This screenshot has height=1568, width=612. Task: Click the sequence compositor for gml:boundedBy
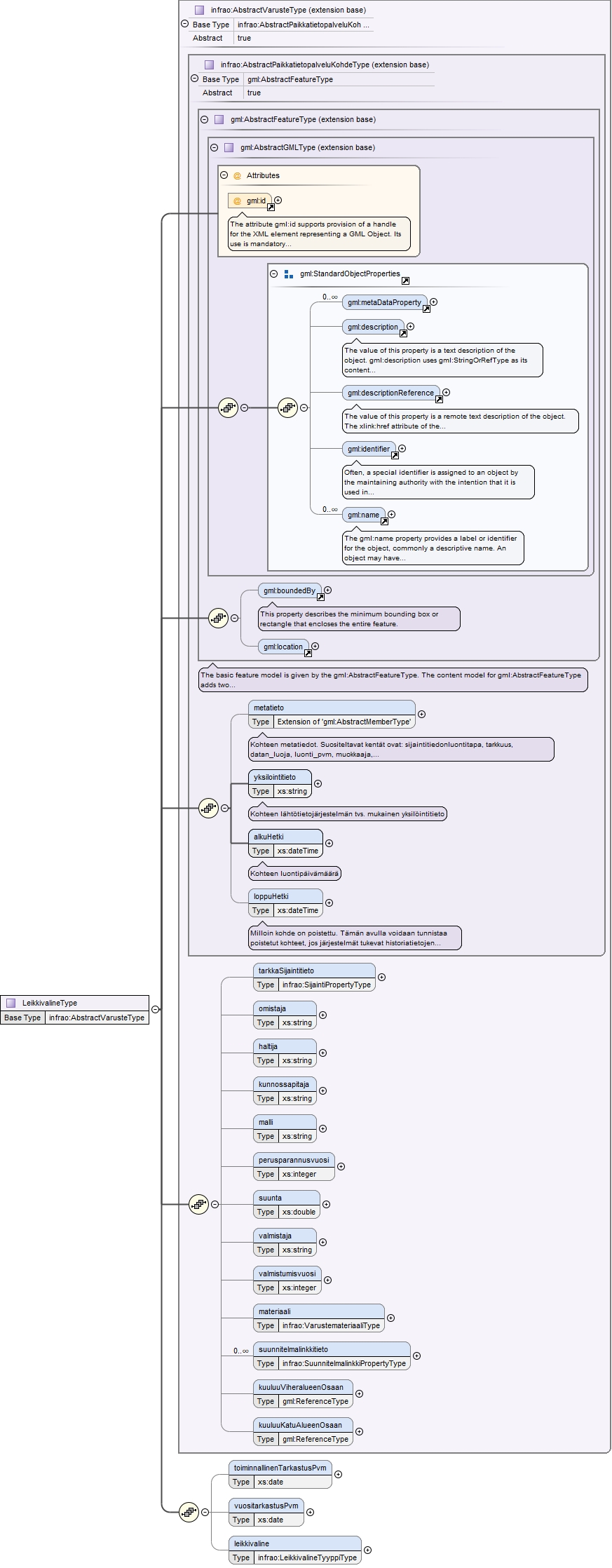pos(218,618)
